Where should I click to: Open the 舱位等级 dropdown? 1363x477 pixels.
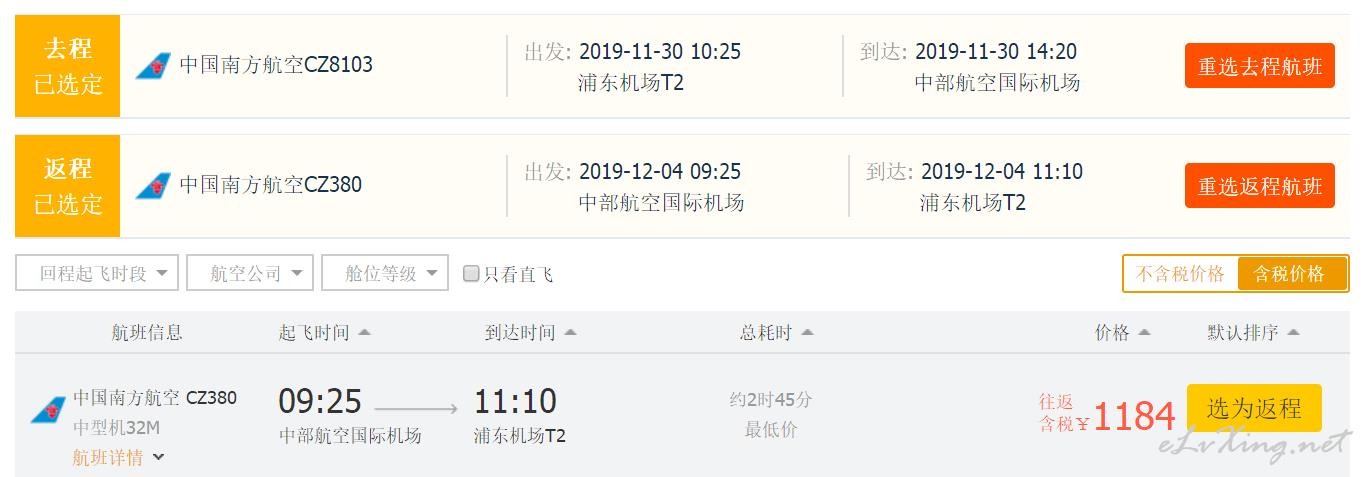click(x=385, y=273)
